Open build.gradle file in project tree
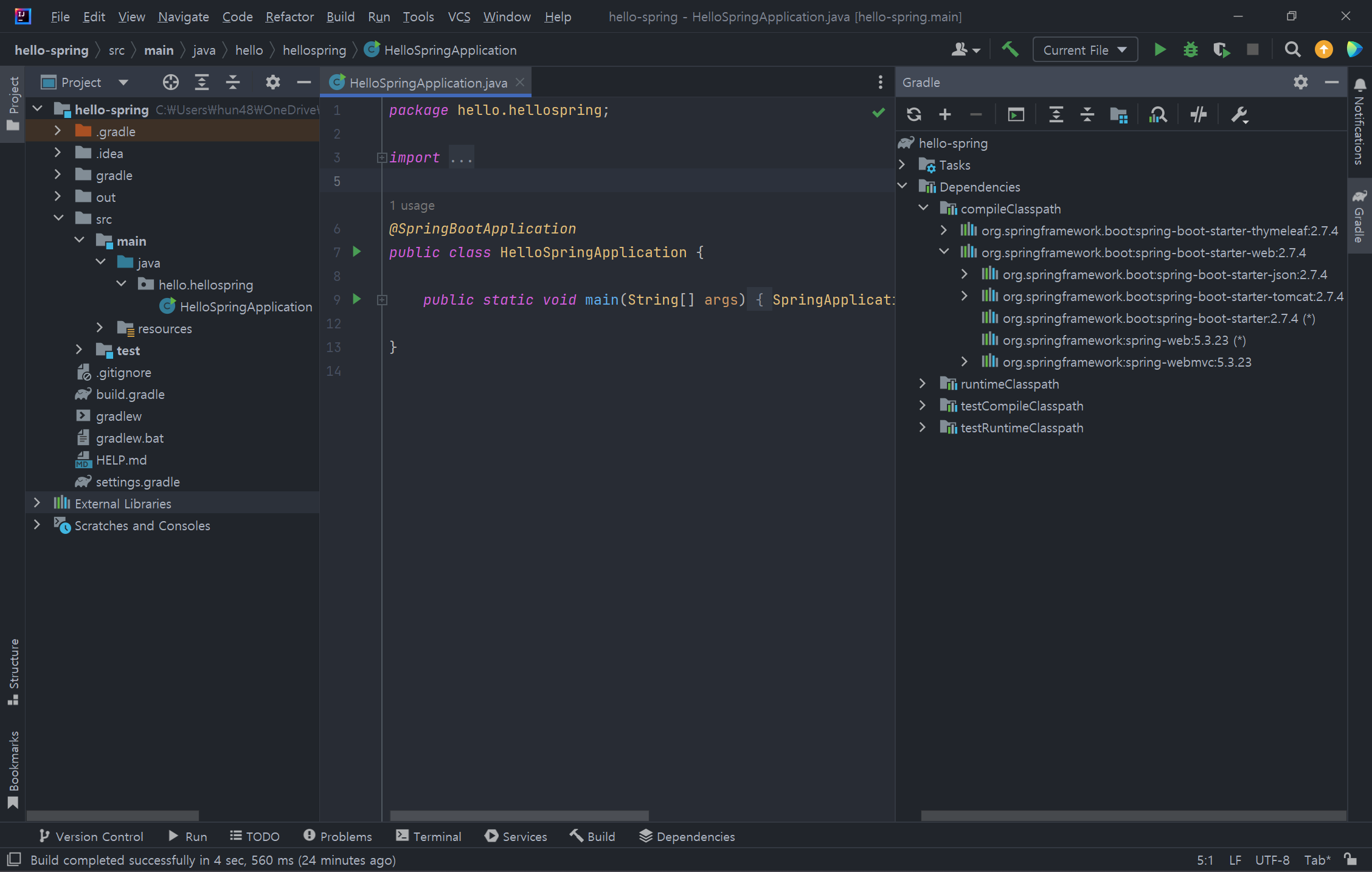This screenshot has width=1372, height=872. [x=130, y=394]
